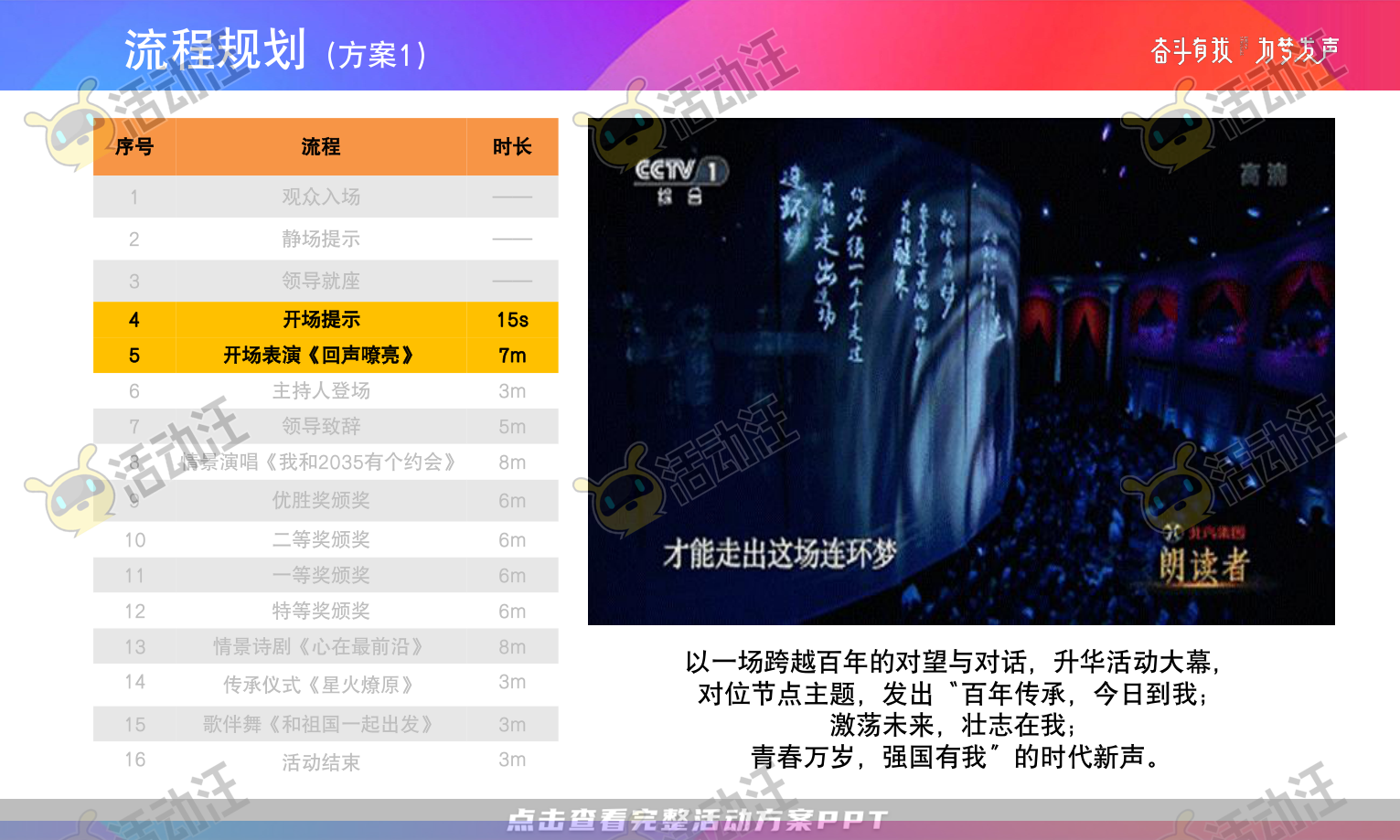The height and width of the screenshot is (840, 1400).
Task: Open the CCTV stage reference image
Action: point(961,371)
